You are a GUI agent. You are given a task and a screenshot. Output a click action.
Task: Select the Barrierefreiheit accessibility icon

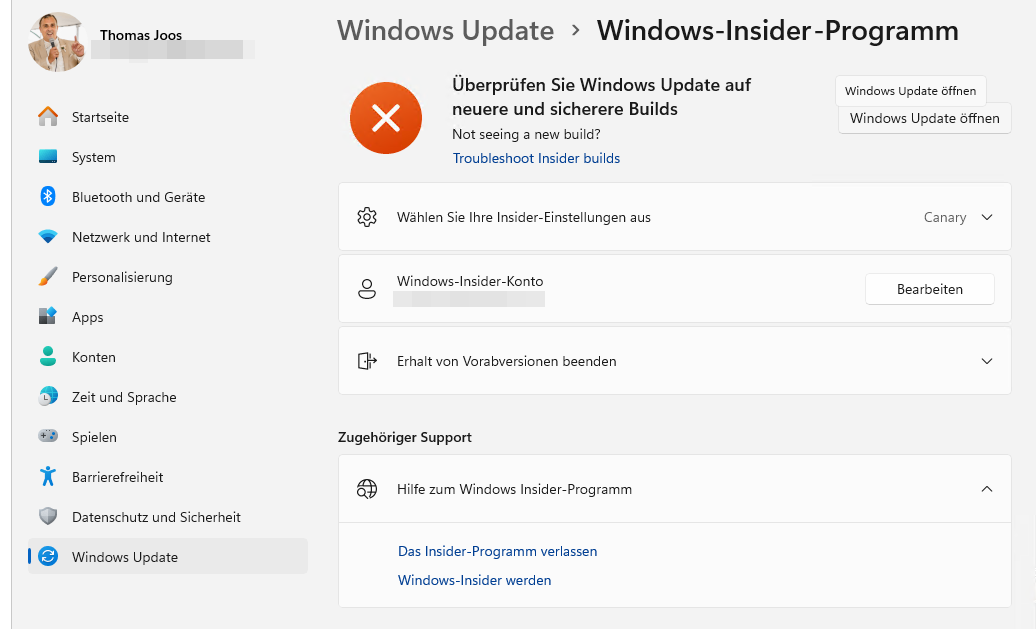(48, 477)
